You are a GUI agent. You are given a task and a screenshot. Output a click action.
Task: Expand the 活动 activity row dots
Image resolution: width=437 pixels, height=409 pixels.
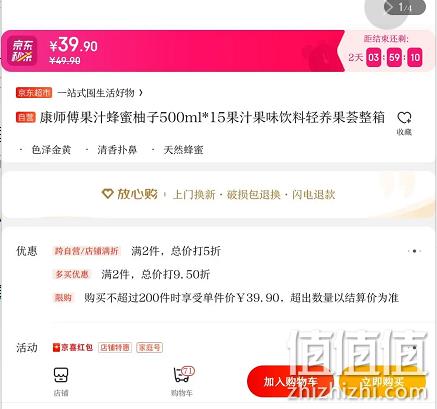[415, 348]
